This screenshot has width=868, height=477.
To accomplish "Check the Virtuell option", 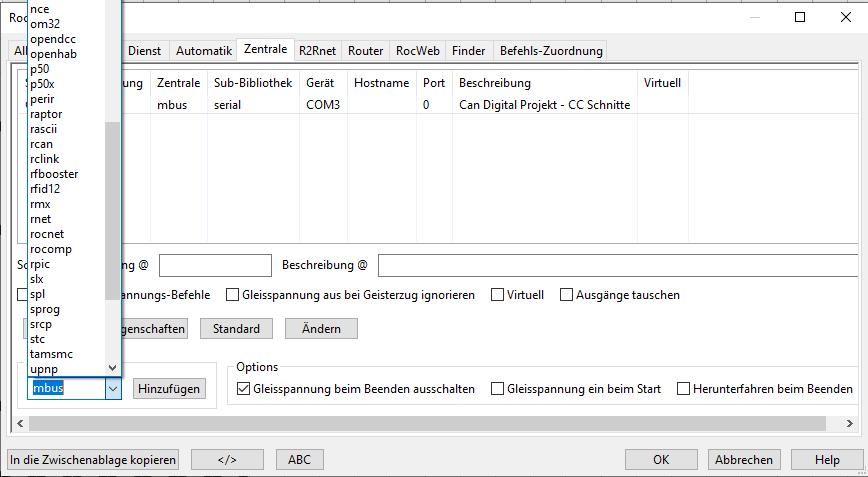I will point(498,295).
